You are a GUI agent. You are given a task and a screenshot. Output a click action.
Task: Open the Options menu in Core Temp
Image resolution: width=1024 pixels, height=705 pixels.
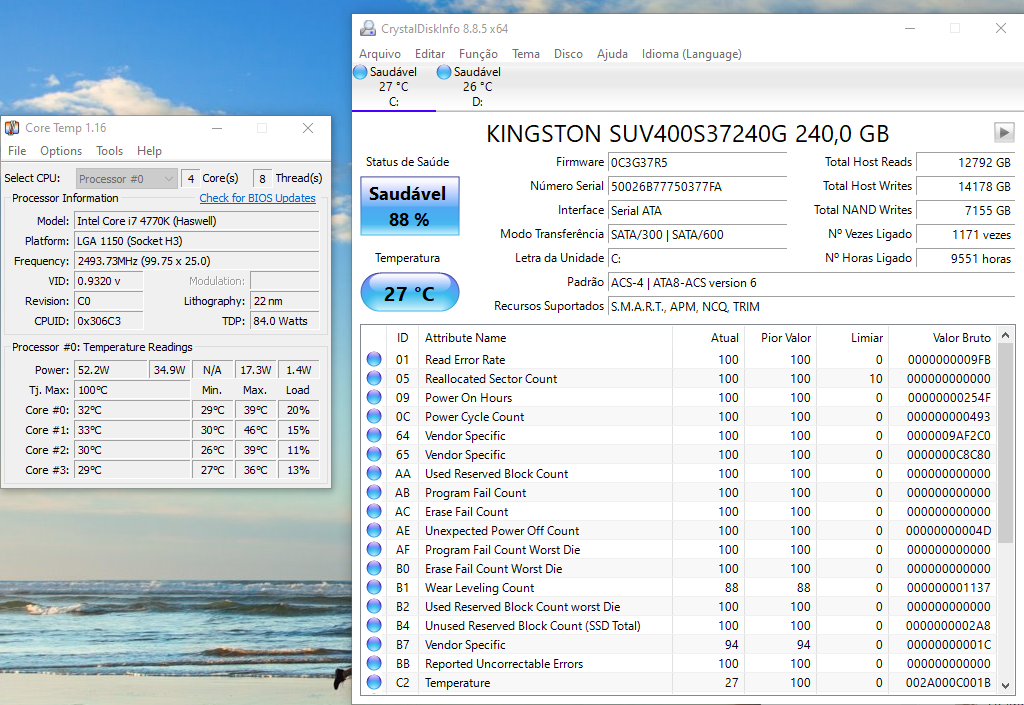[x=61, y=151]
